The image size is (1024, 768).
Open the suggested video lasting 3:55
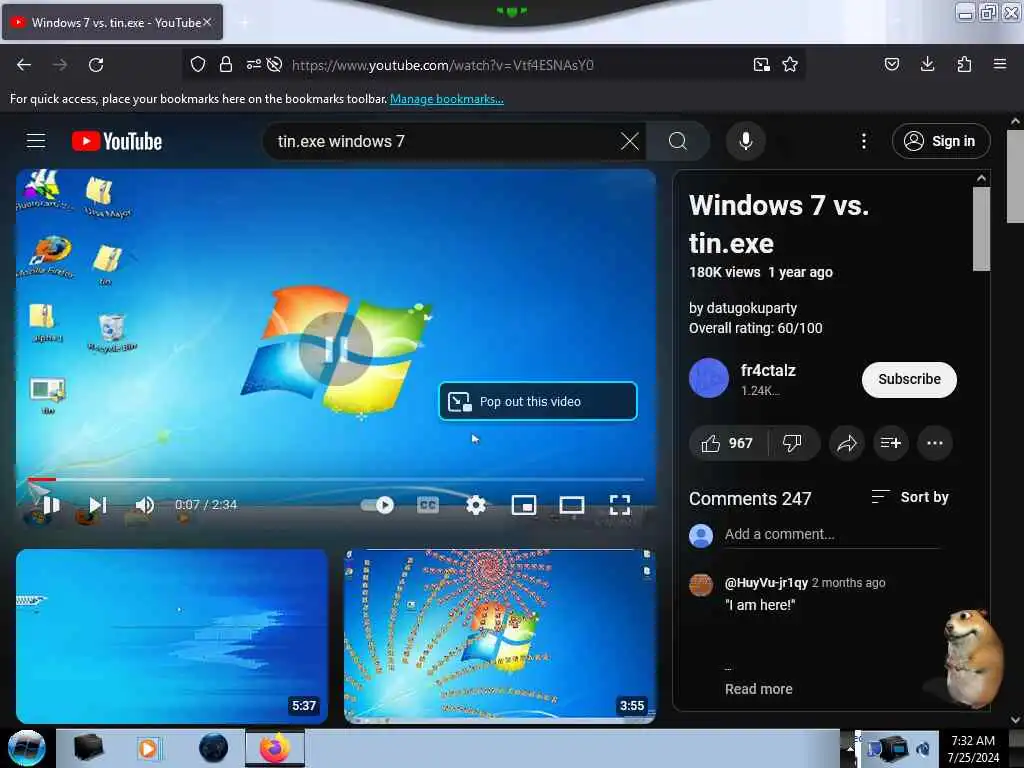pyautogui.click(x=500, y=636)
